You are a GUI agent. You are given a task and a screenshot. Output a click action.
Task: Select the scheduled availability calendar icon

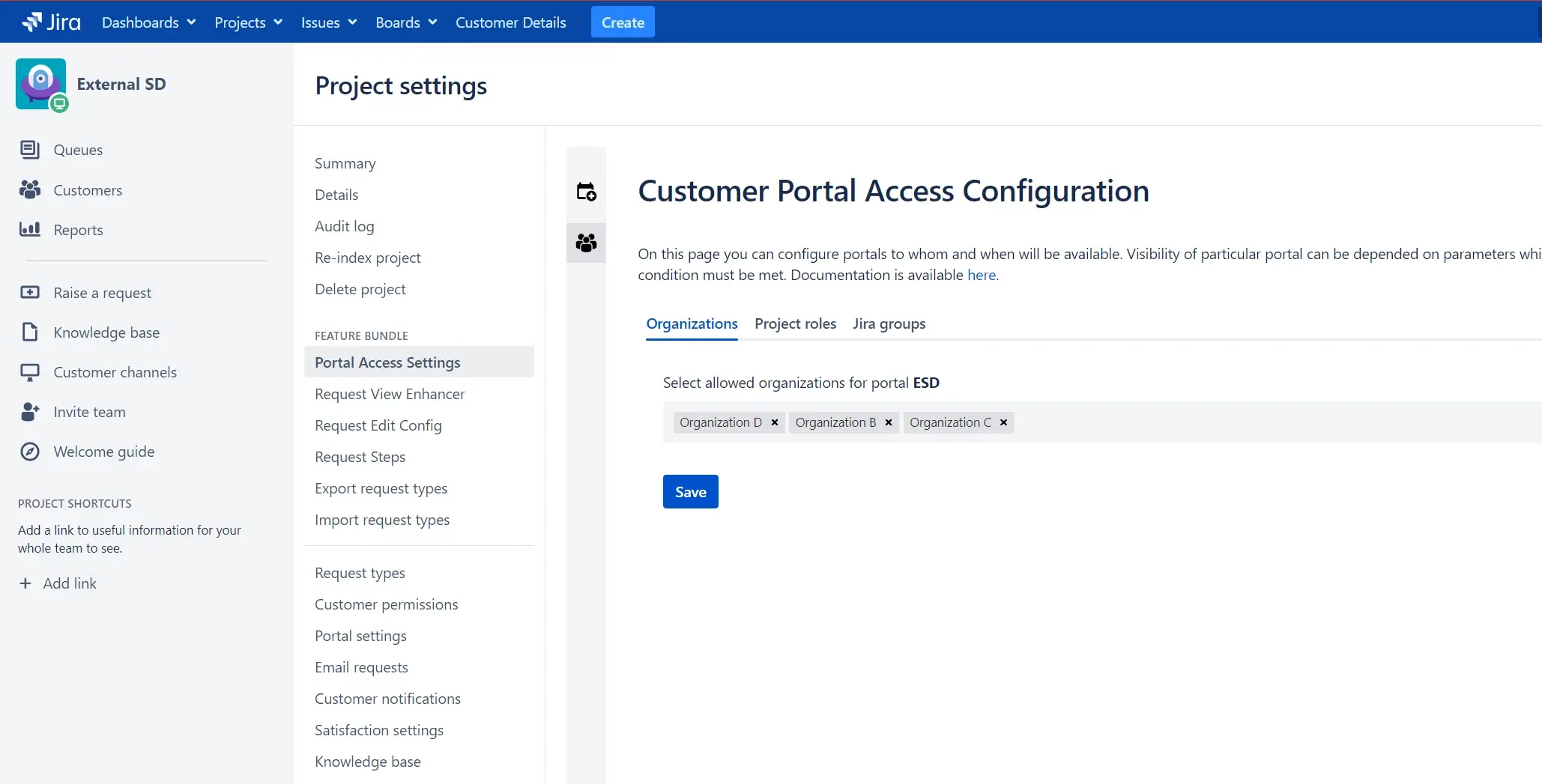pyautogui.click(x=586, y=191)
